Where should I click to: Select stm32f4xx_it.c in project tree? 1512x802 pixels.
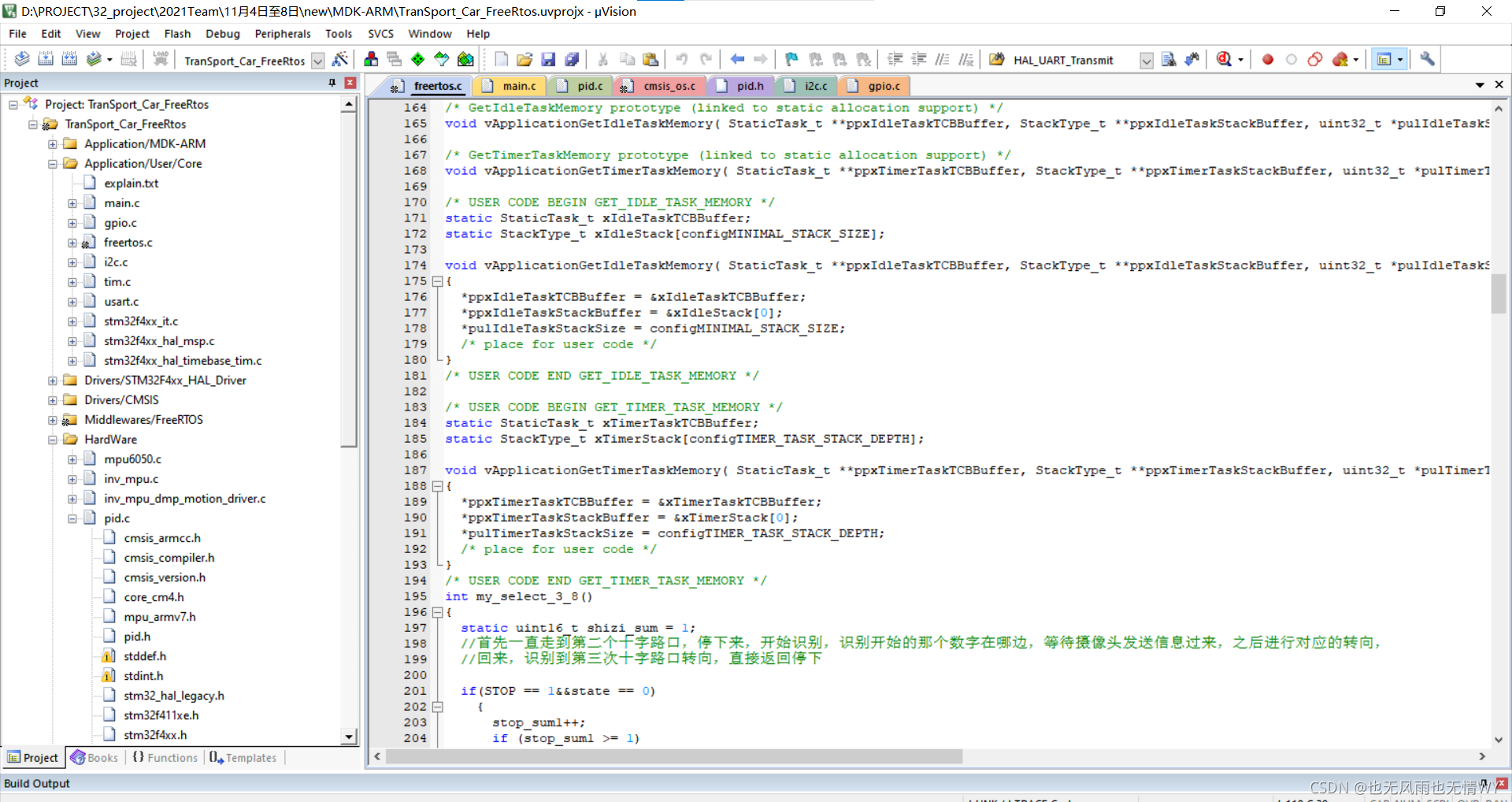141,321
